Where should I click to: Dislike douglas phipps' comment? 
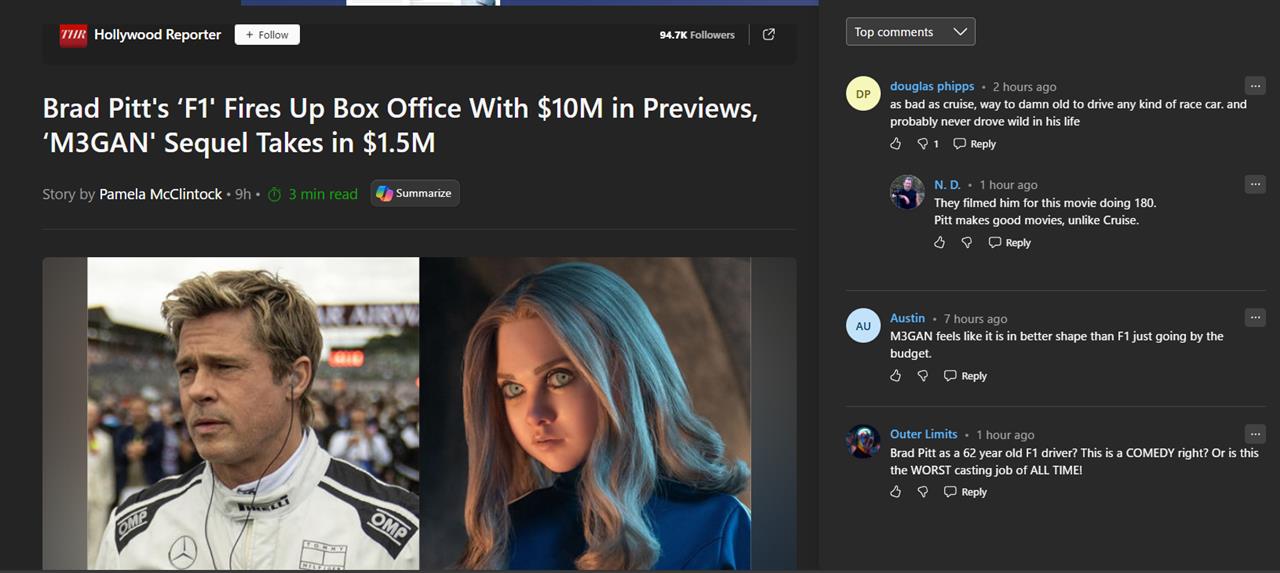click(x=923, y=144)
